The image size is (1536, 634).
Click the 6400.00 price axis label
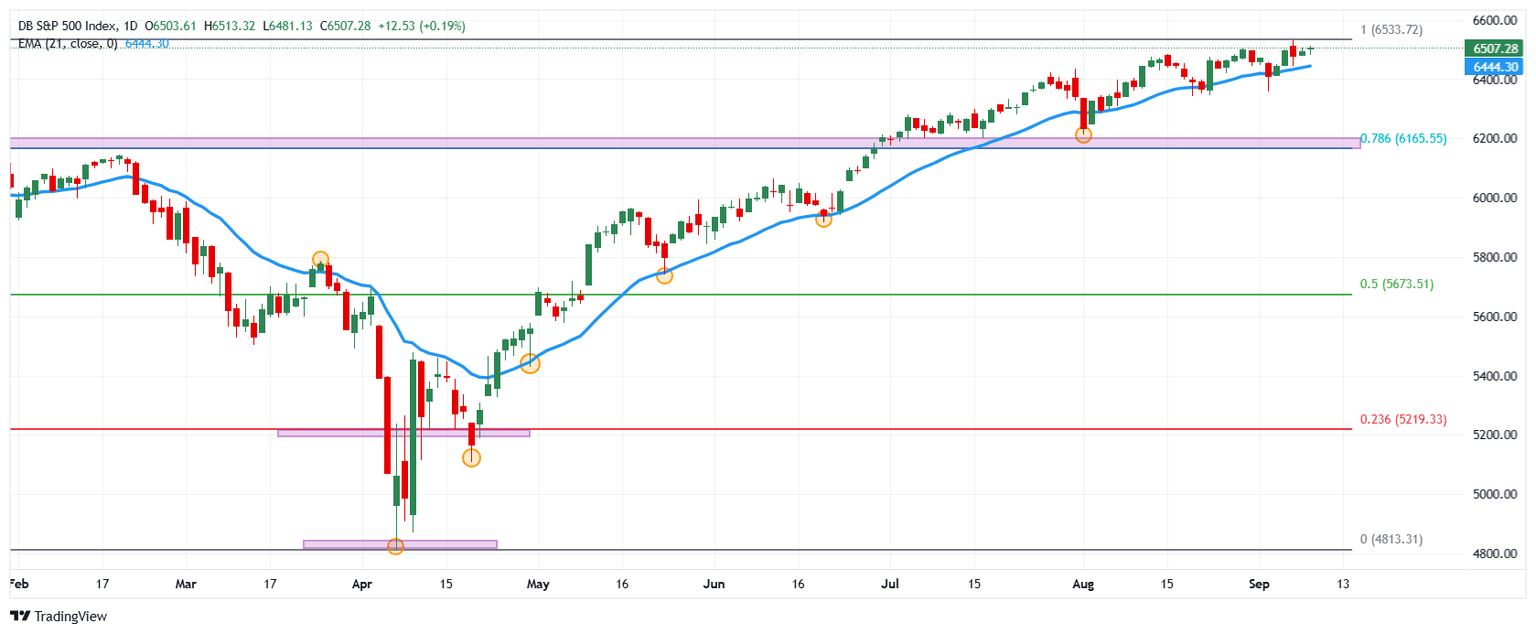coord(1494,80)
